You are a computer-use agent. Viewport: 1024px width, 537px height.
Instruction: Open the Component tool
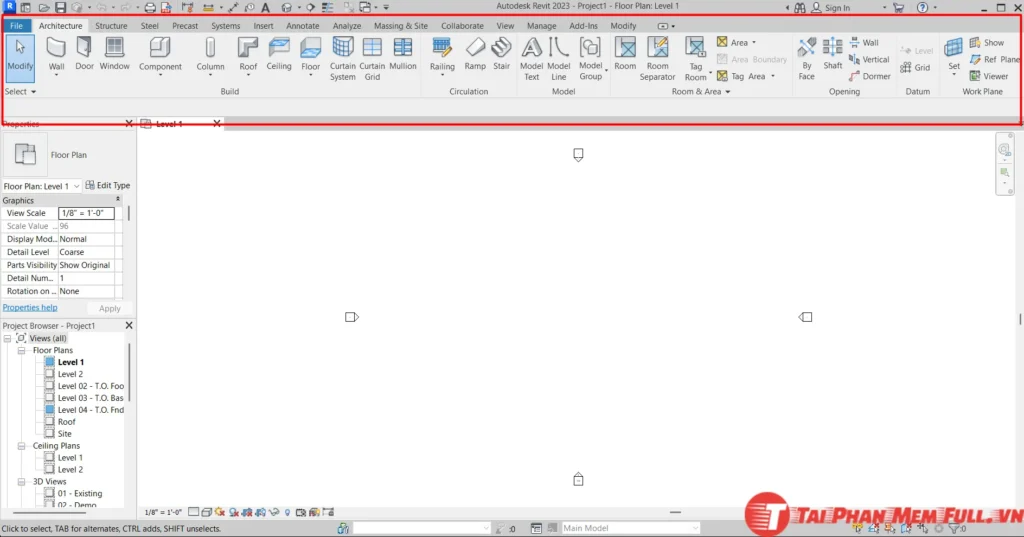(x=160, y=55)
